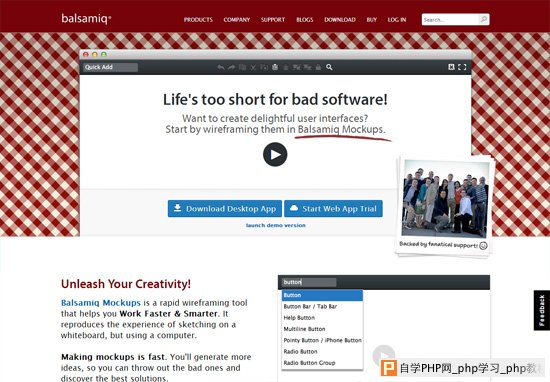
Task: Open the BUY page from the navigation
Action: 371,20
